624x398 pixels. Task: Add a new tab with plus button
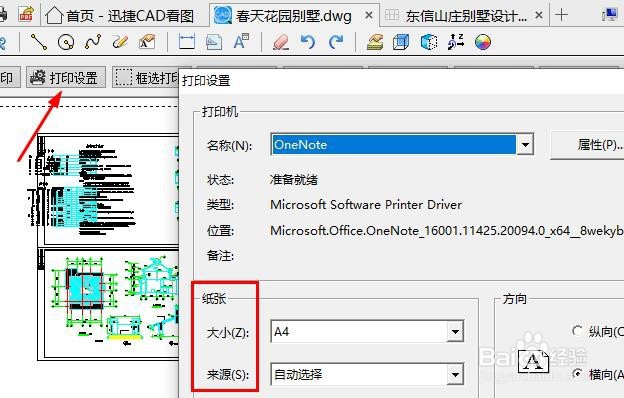click(x=562, y=15)
